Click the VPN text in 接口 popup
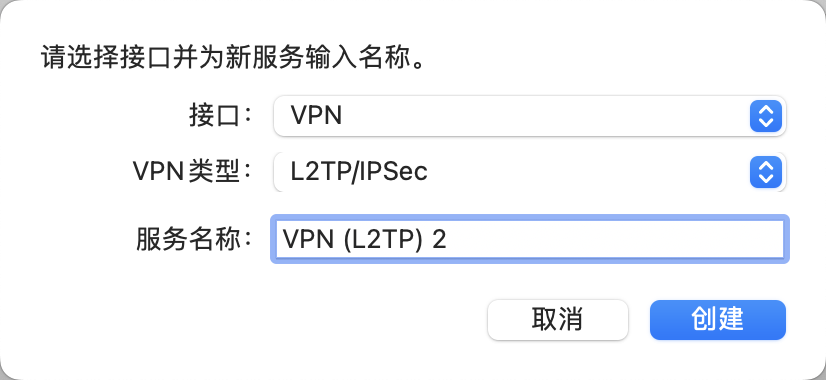This screenshot has height=380, width=826. [x=317, y=115]
